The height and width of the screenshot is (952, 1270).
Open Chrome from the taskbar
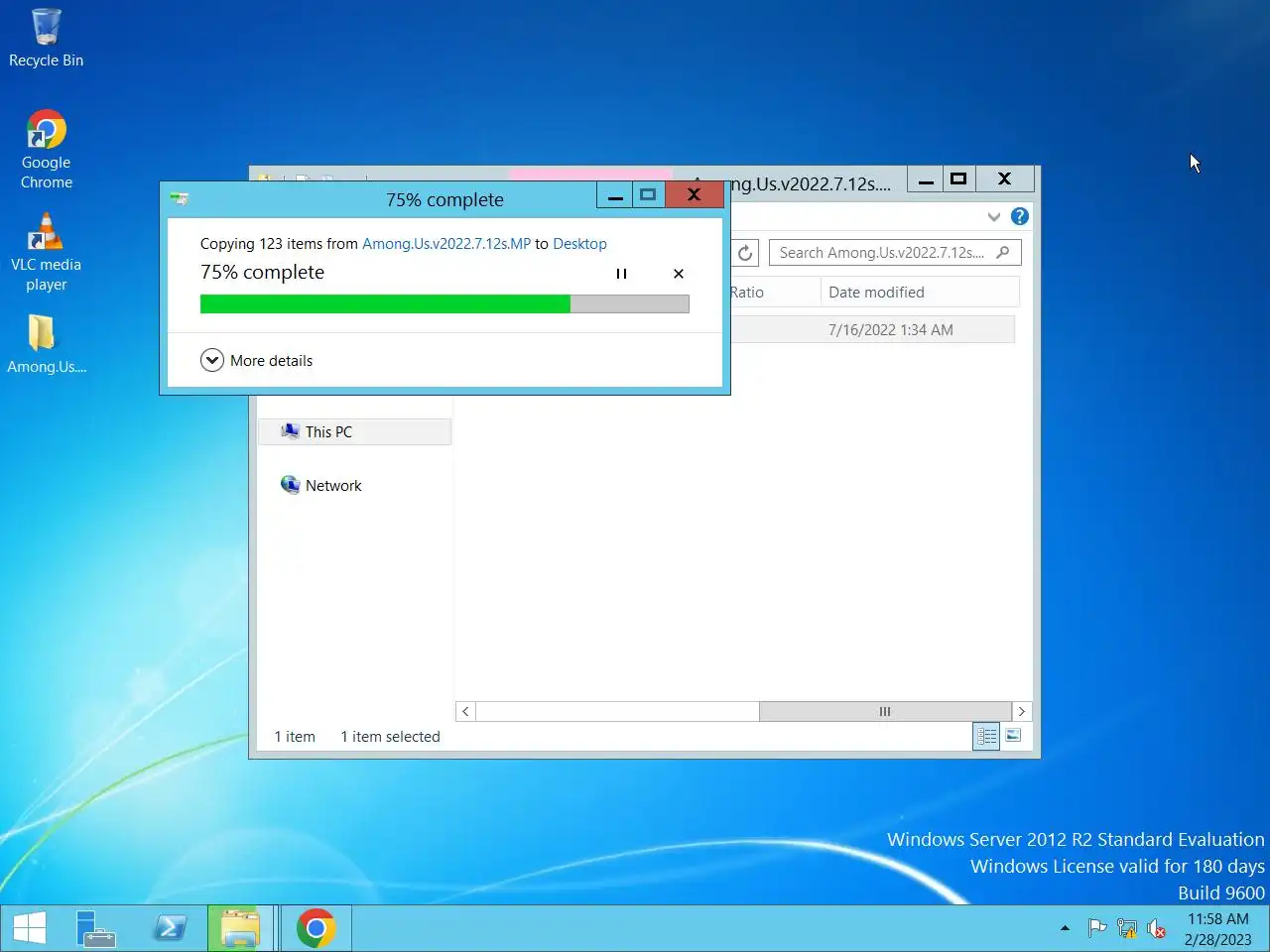click(316, 928)
